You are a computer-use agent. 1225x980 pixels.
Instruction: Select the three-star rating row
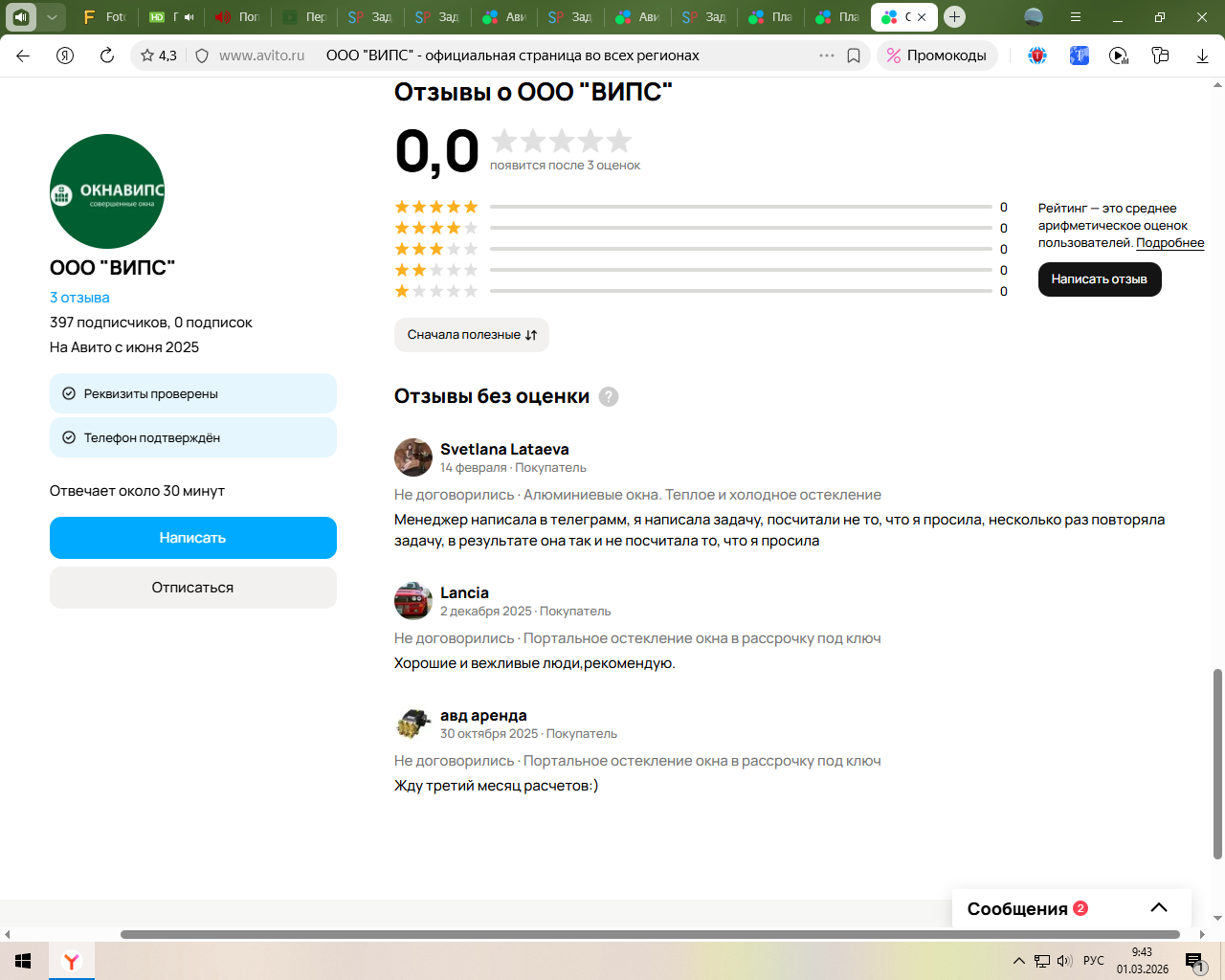(701, 249)
